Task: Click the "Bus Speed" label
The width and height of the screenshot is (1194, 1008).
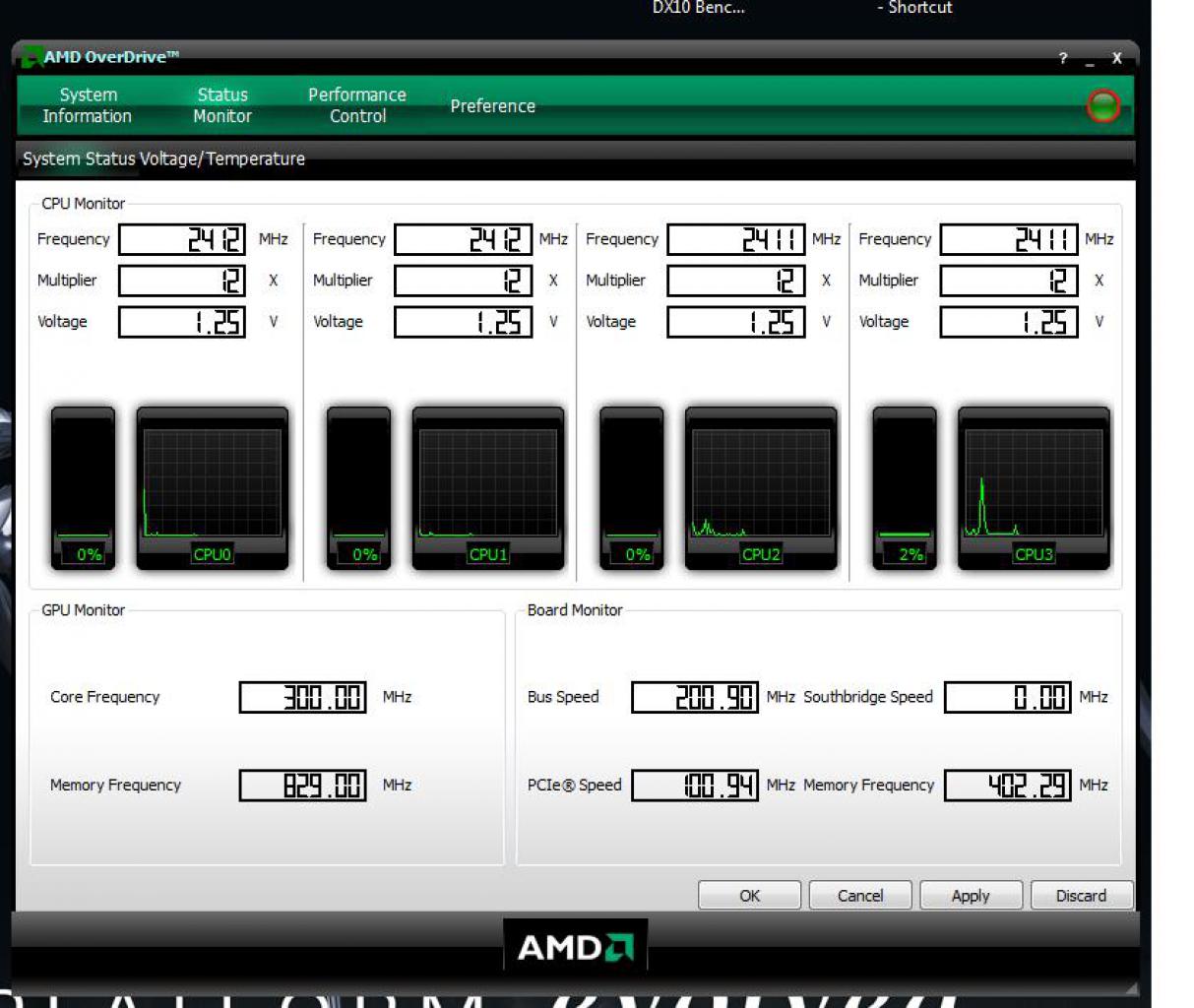Action: pos(563,697)
